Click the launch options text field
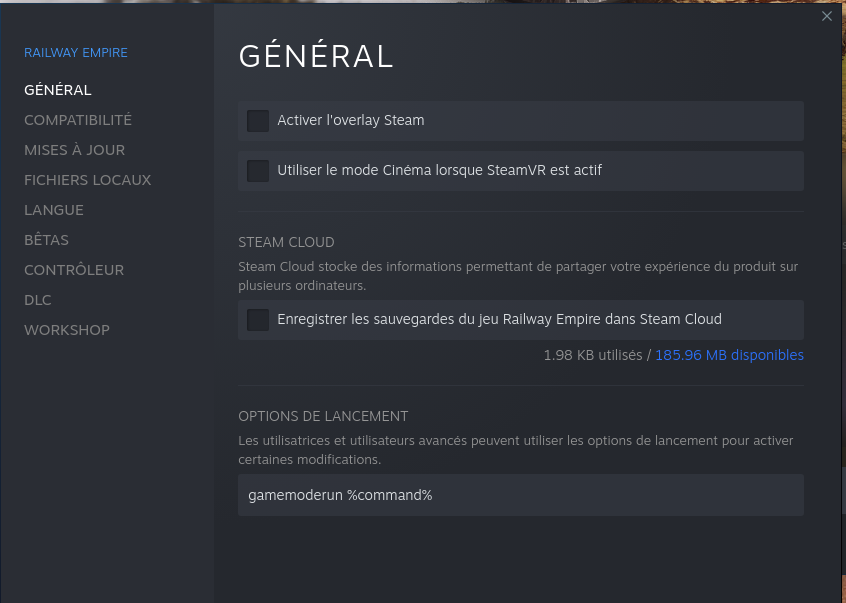Viewport: 846px width, 603px height. coord(520,495)
